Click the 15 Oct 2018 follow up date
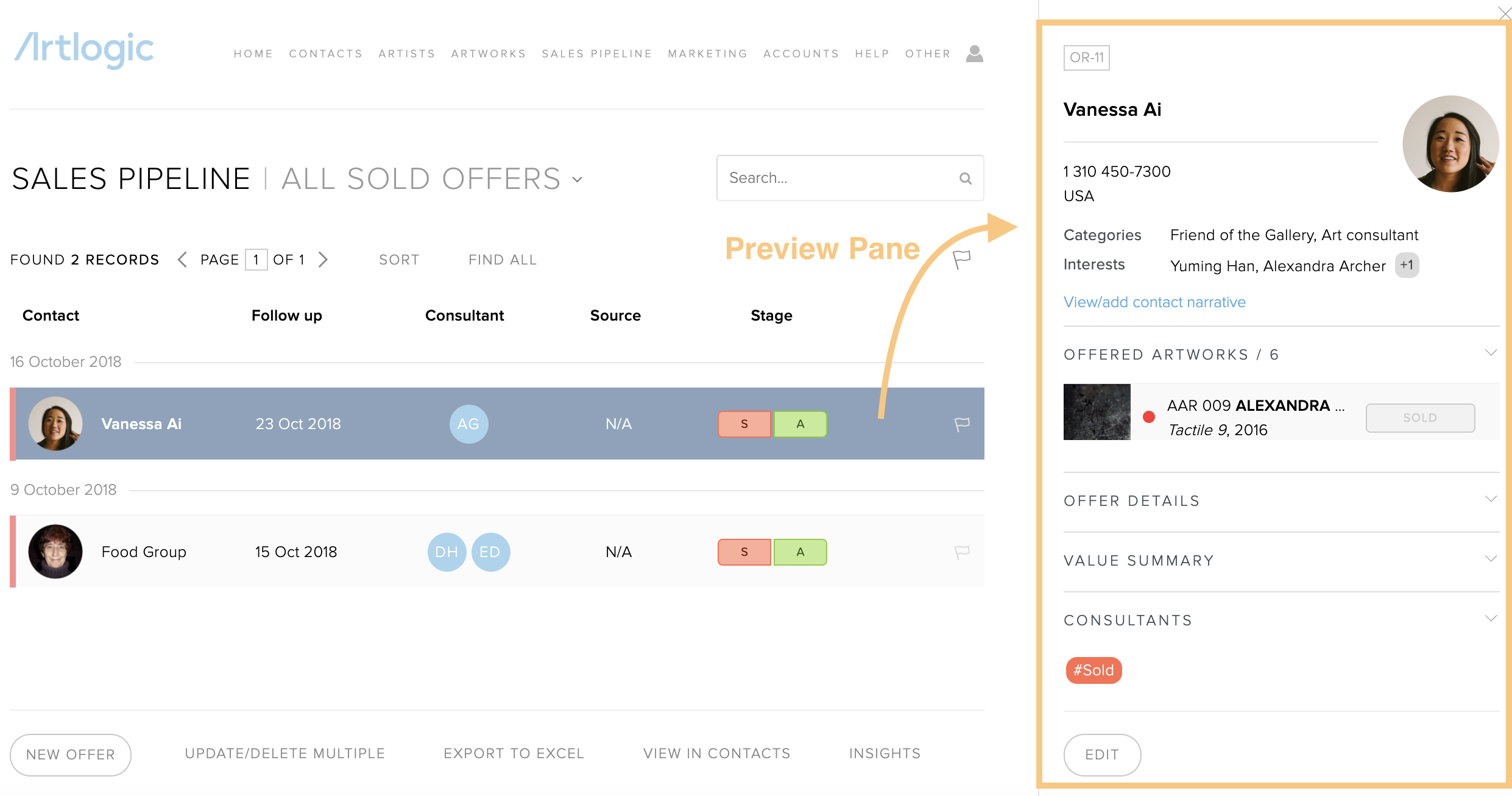Image resolution: width=1512 pixels, height=796 pixels. click(296, 552)
